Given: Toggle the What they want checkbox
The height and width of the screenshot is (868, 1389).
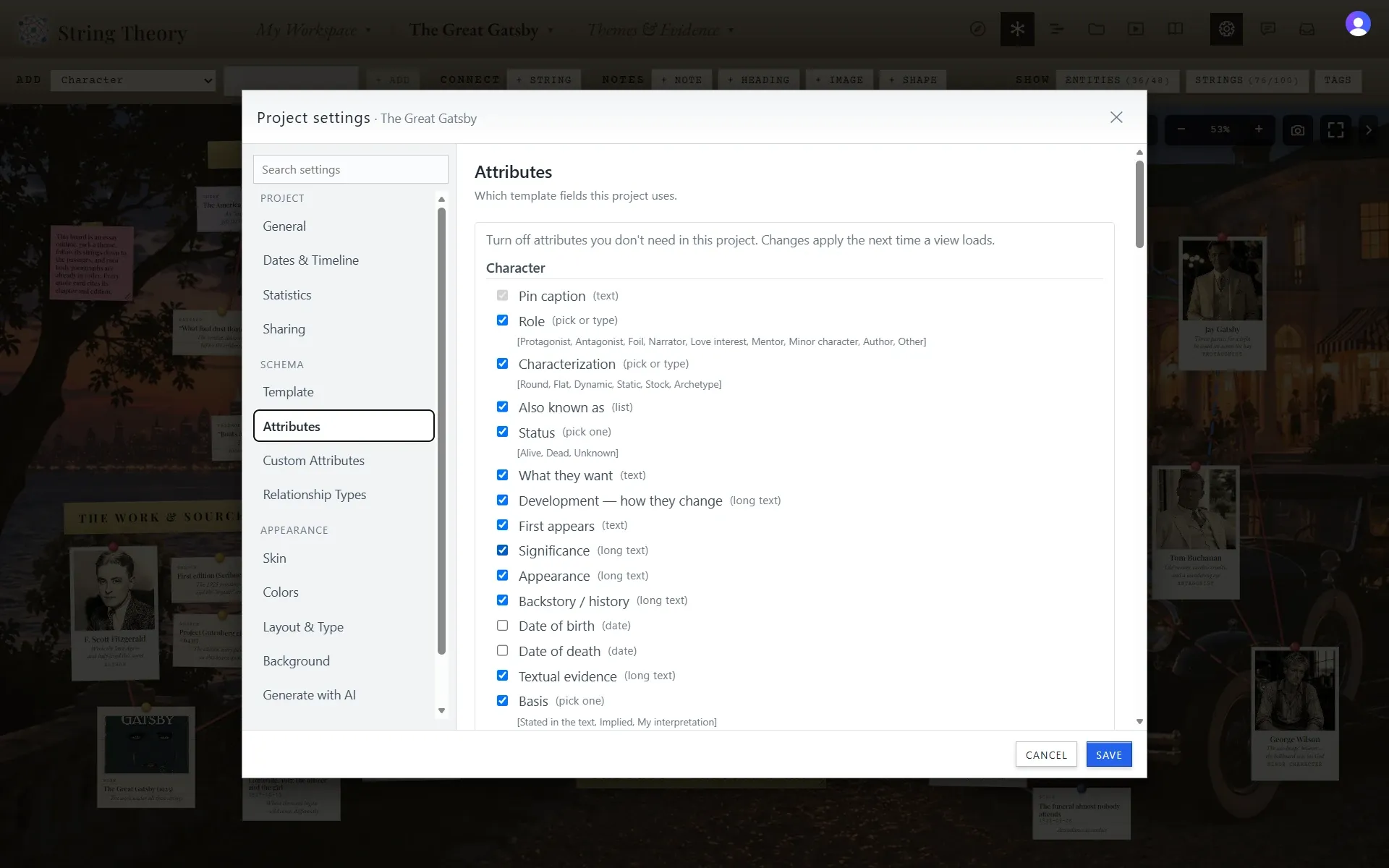Looking at the screenshot, I should click(502, 475).
